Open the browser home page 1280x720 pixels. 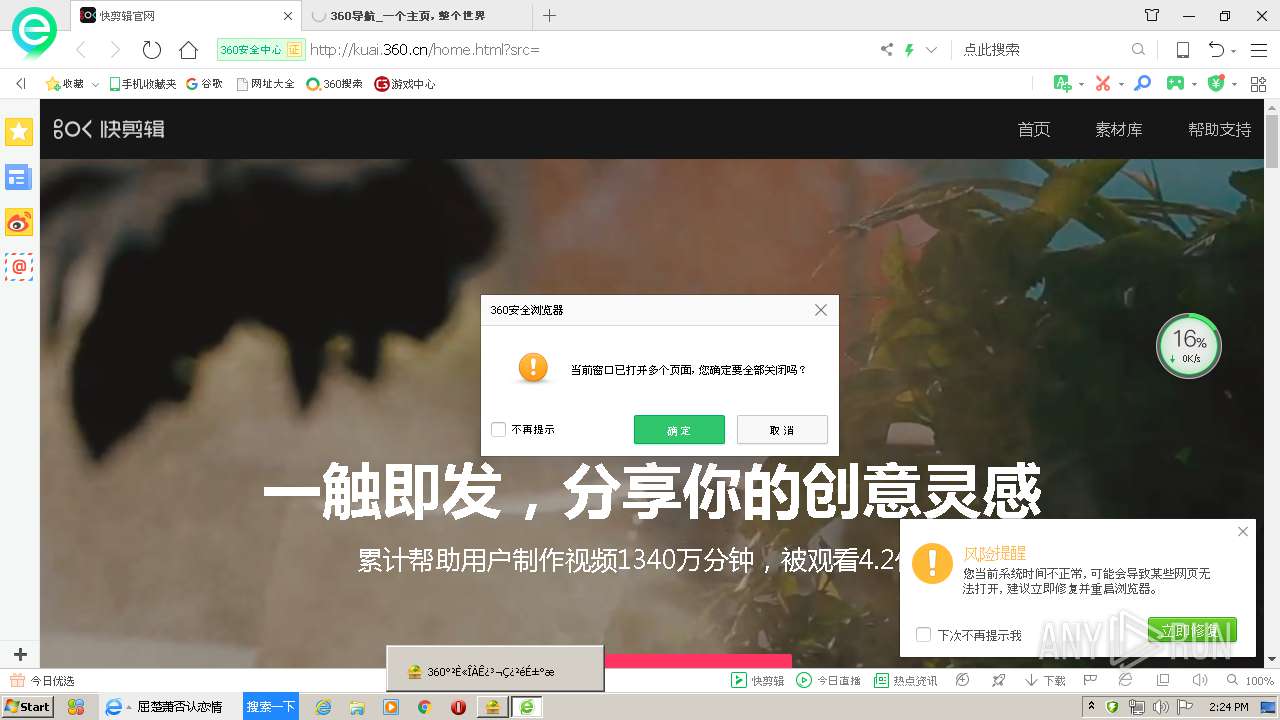tap(188, 50)
